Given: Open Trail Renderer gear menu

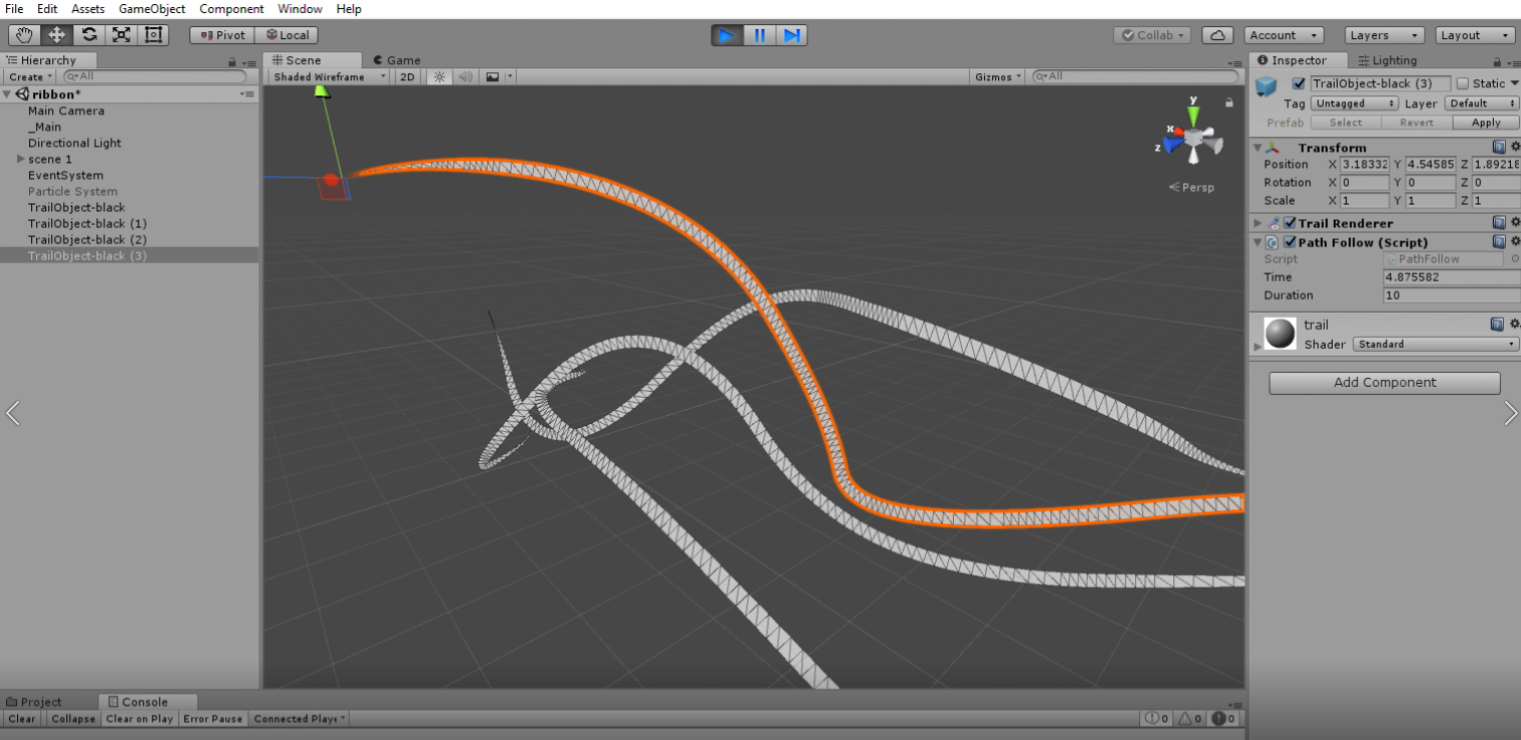Looking at the screenshot, I should [x=1514, y=223].
